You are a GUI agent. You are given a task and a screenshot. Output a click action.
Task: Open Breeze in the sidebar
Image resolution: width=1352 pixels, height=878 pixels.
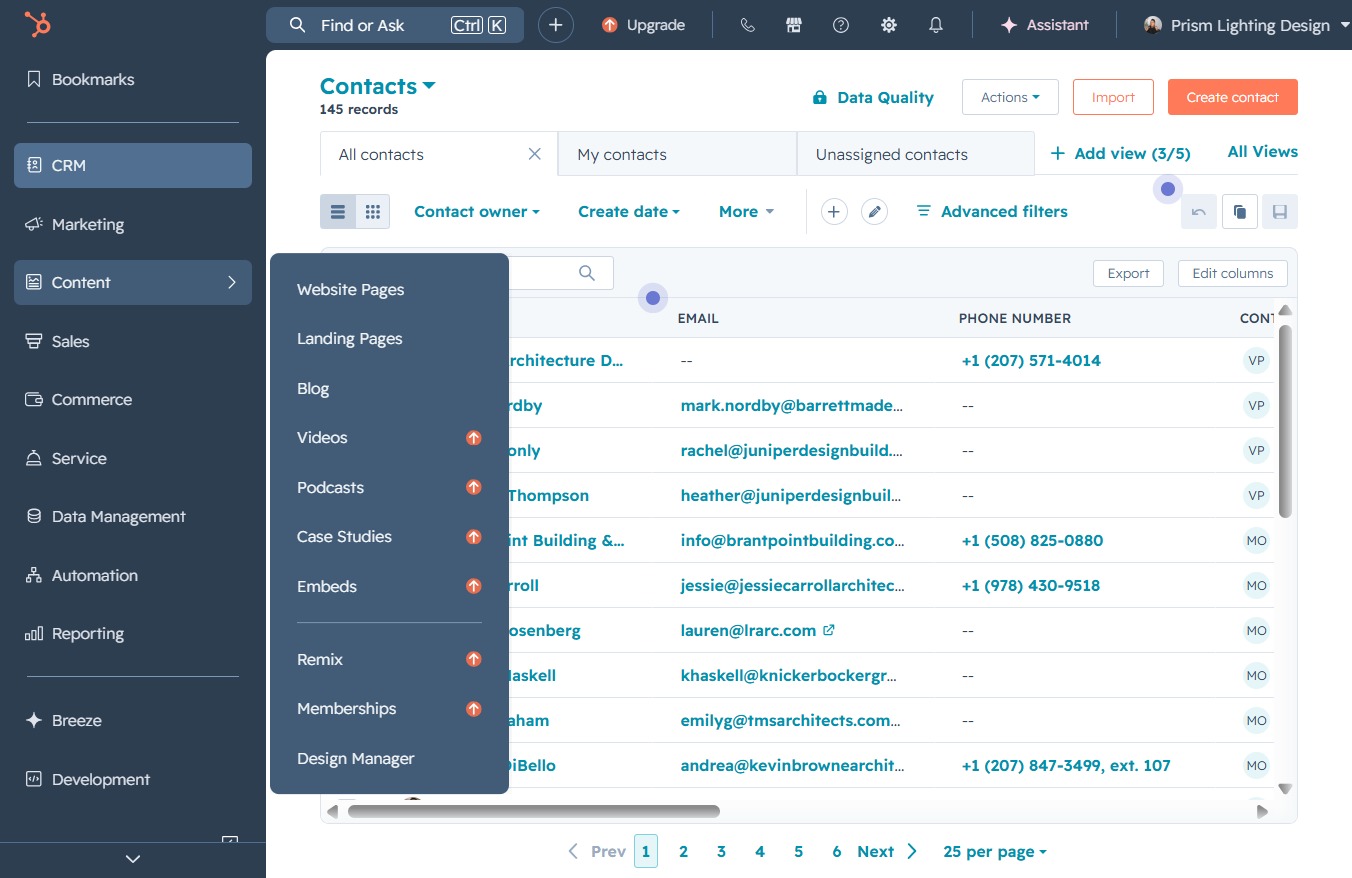pyautogui.click(x=133, y=720)
